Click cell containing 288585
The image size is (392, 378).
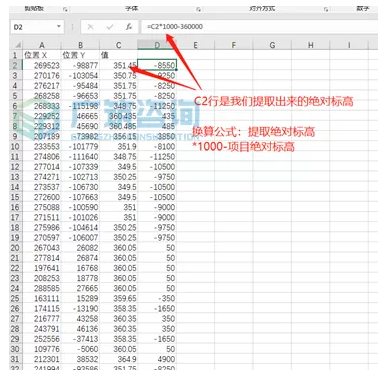[x=42, y=288]
